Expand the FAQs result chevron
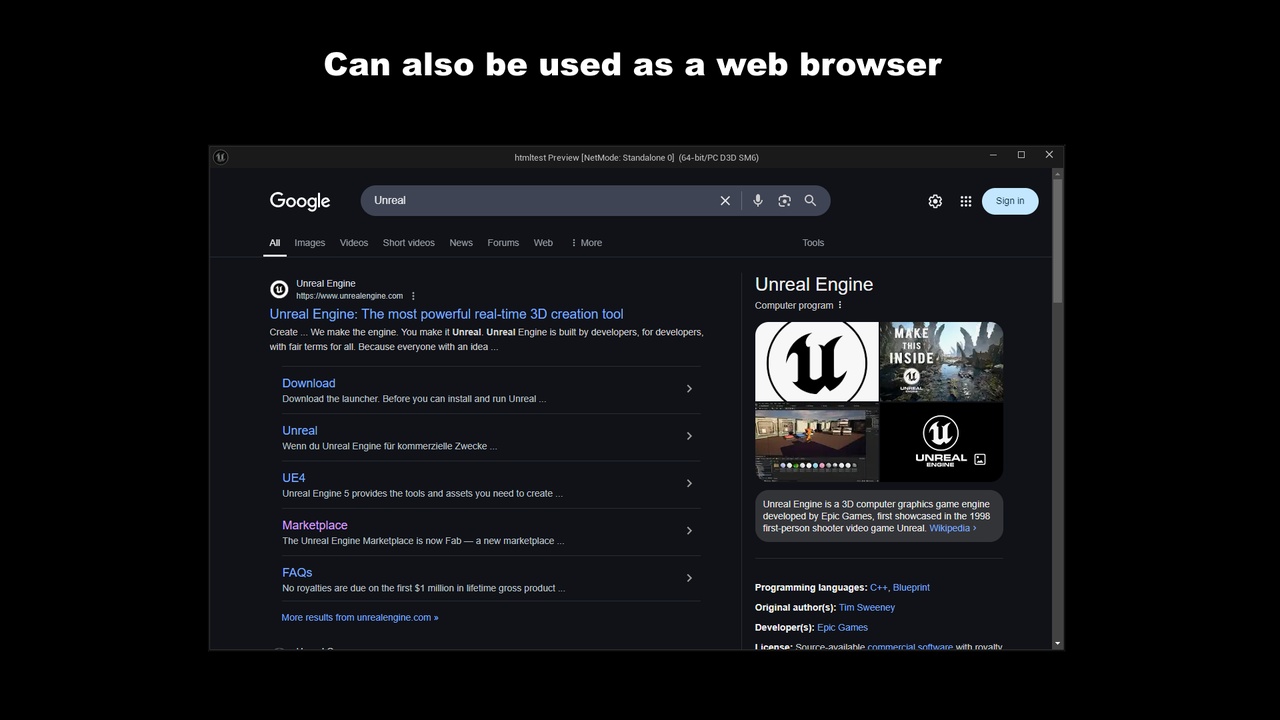The height and width of the screenshot is (720, 1280). [689, 577]
